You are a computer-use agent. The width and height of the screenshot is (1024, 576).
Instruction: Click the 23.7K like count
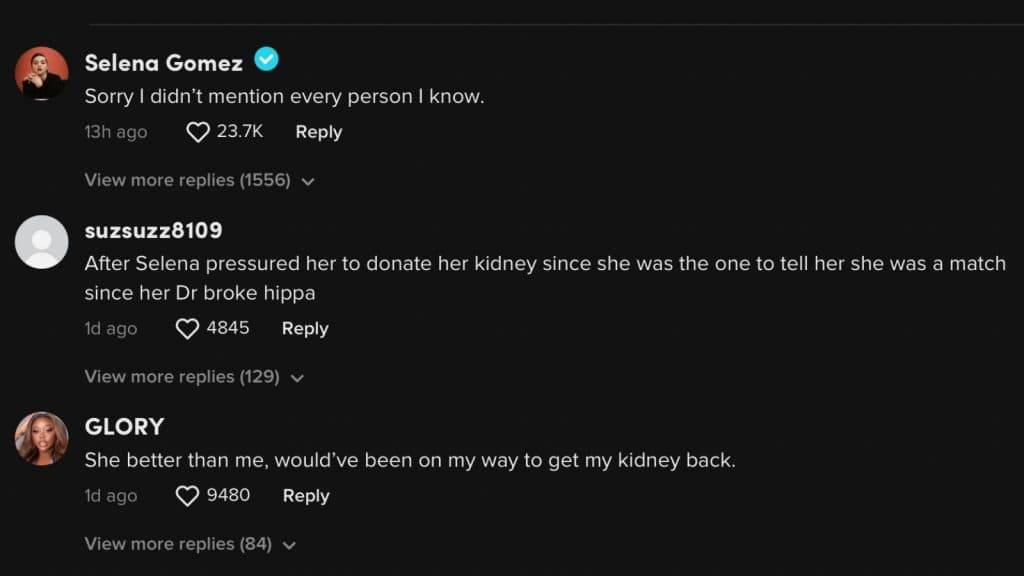click(240, 131)
